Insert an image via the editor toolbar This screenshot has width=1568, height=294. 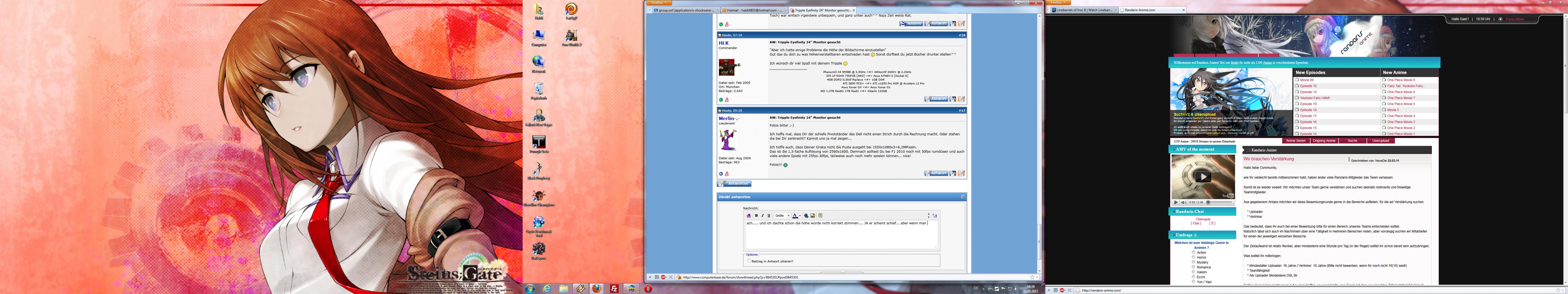pyautogui.click(x=813, y=216)
